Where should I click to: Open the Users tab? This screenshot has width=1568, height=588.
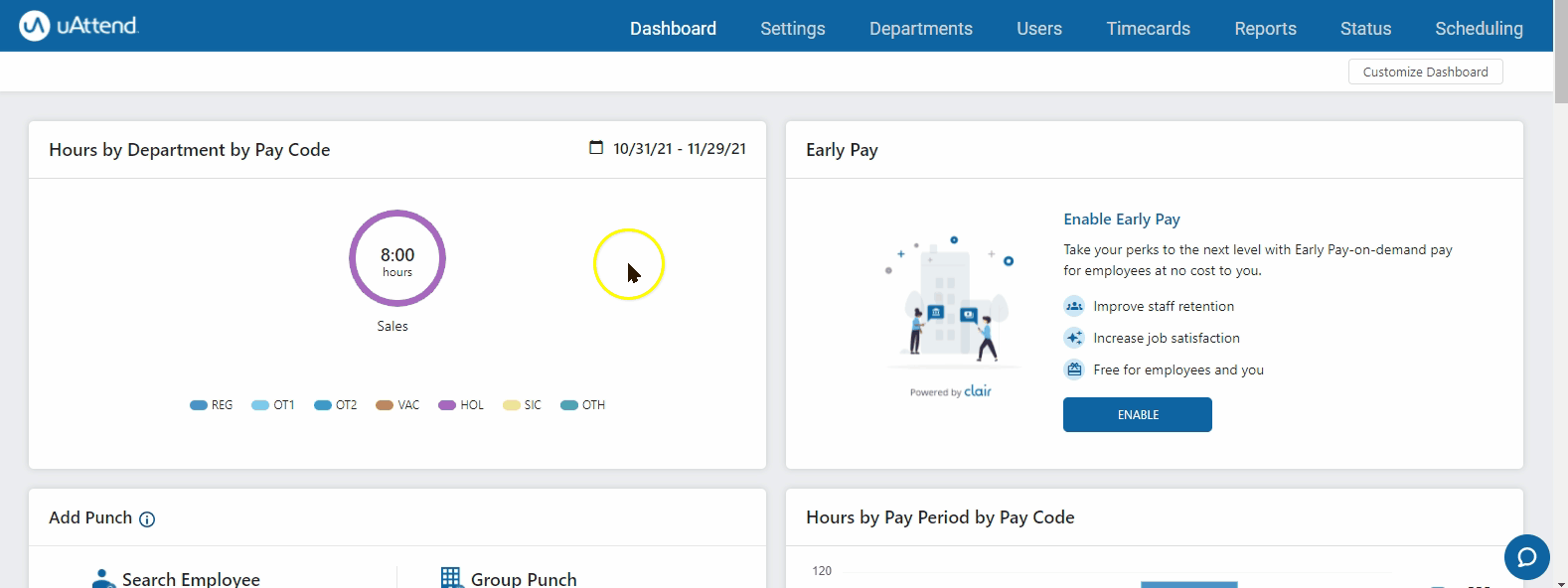1039,29
